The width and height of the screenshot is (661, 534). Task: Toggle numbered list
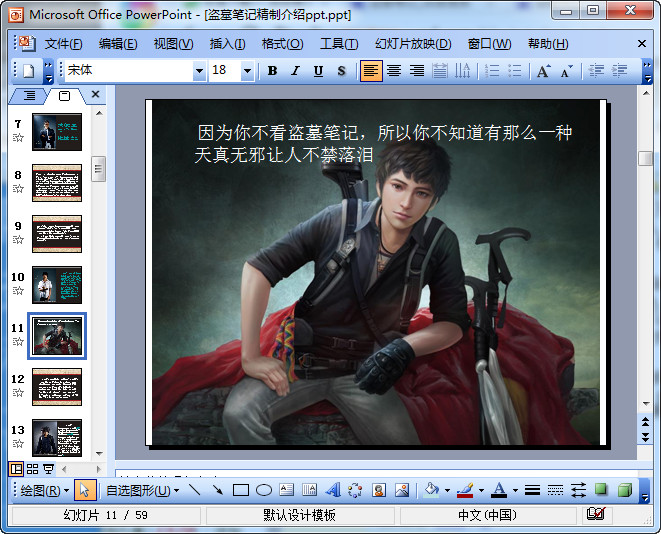[492, 70]
